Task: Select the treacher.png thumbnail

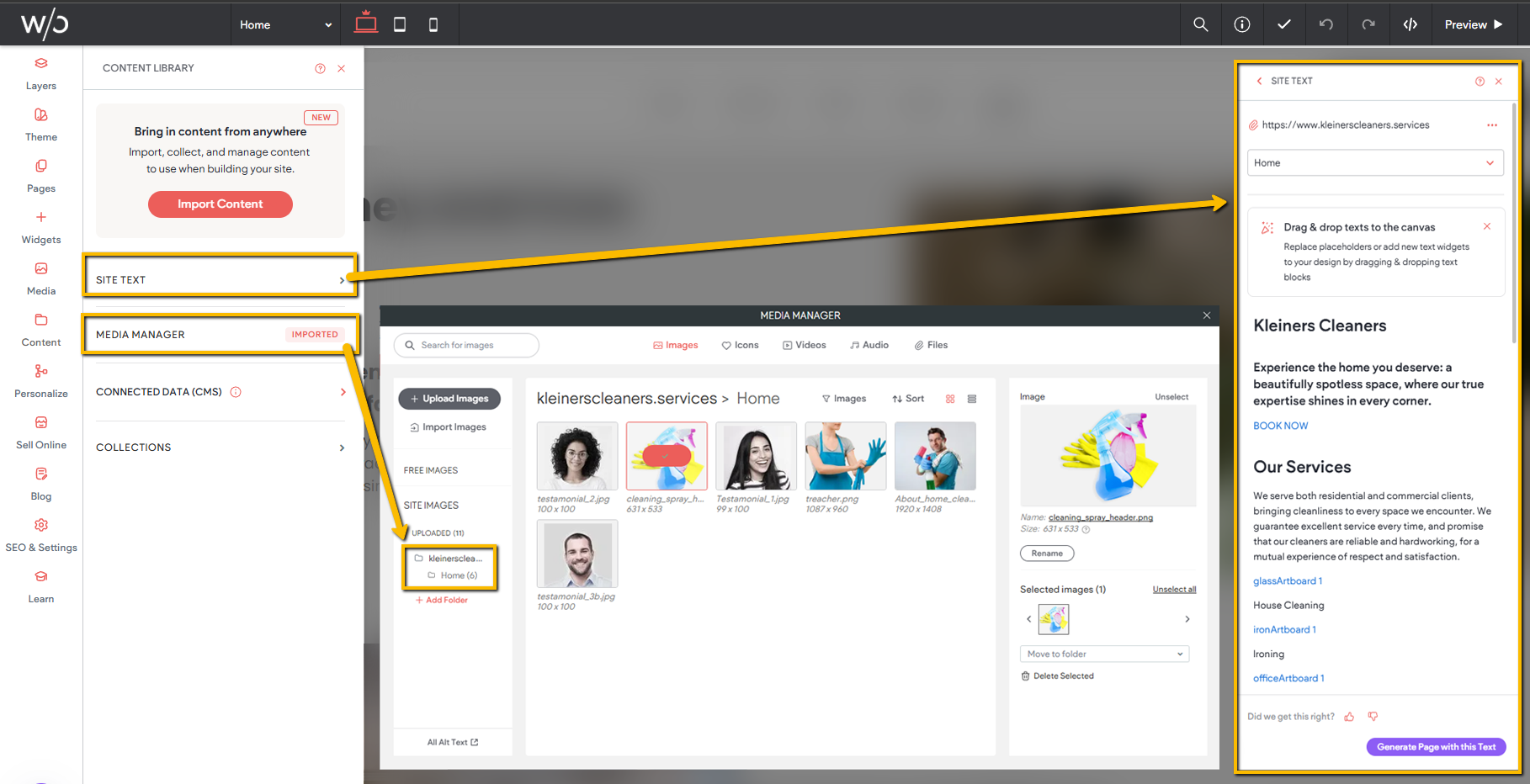Action: pyautogui.click(x=846, y=456)
